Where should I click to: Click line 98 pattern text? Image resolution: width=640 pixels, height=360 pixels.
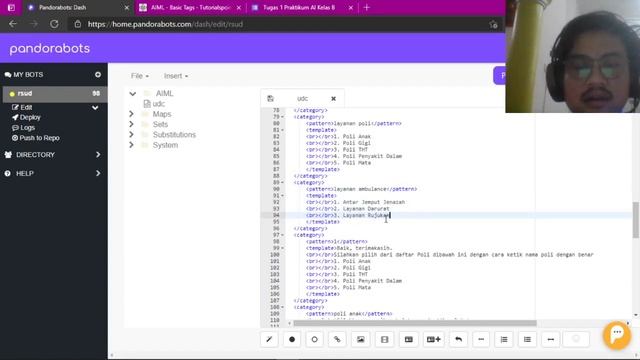(337, 242)
